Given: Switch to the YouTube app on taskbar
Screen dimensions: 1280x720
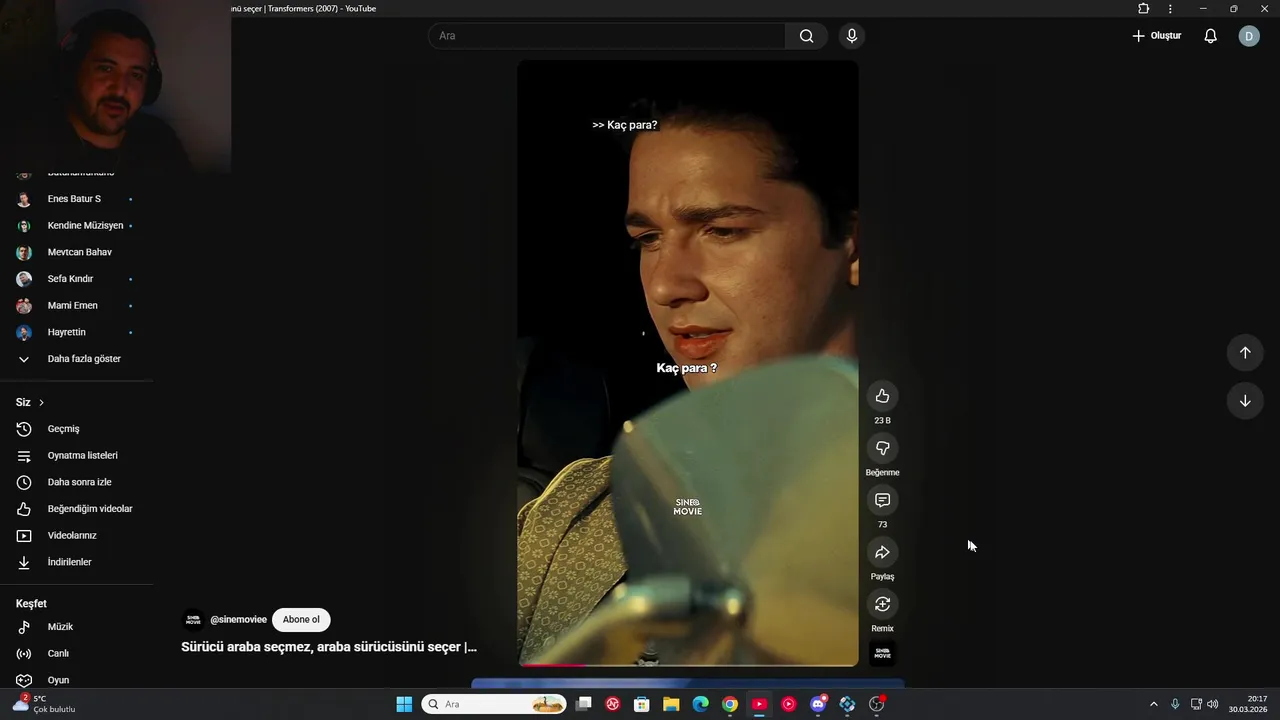Looking at the screenshot, I should pyautogui.click(x=759, y=704).
